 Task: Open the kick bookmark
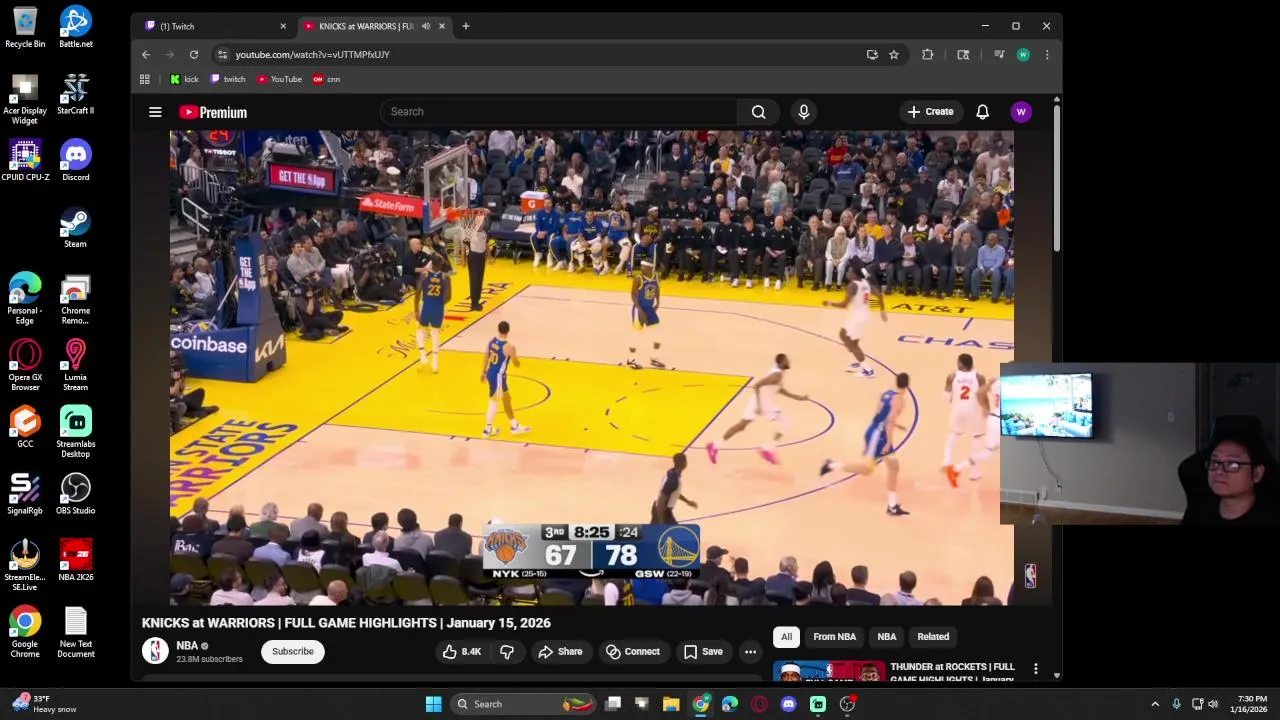pyautogui.click(x=184, y=79)
